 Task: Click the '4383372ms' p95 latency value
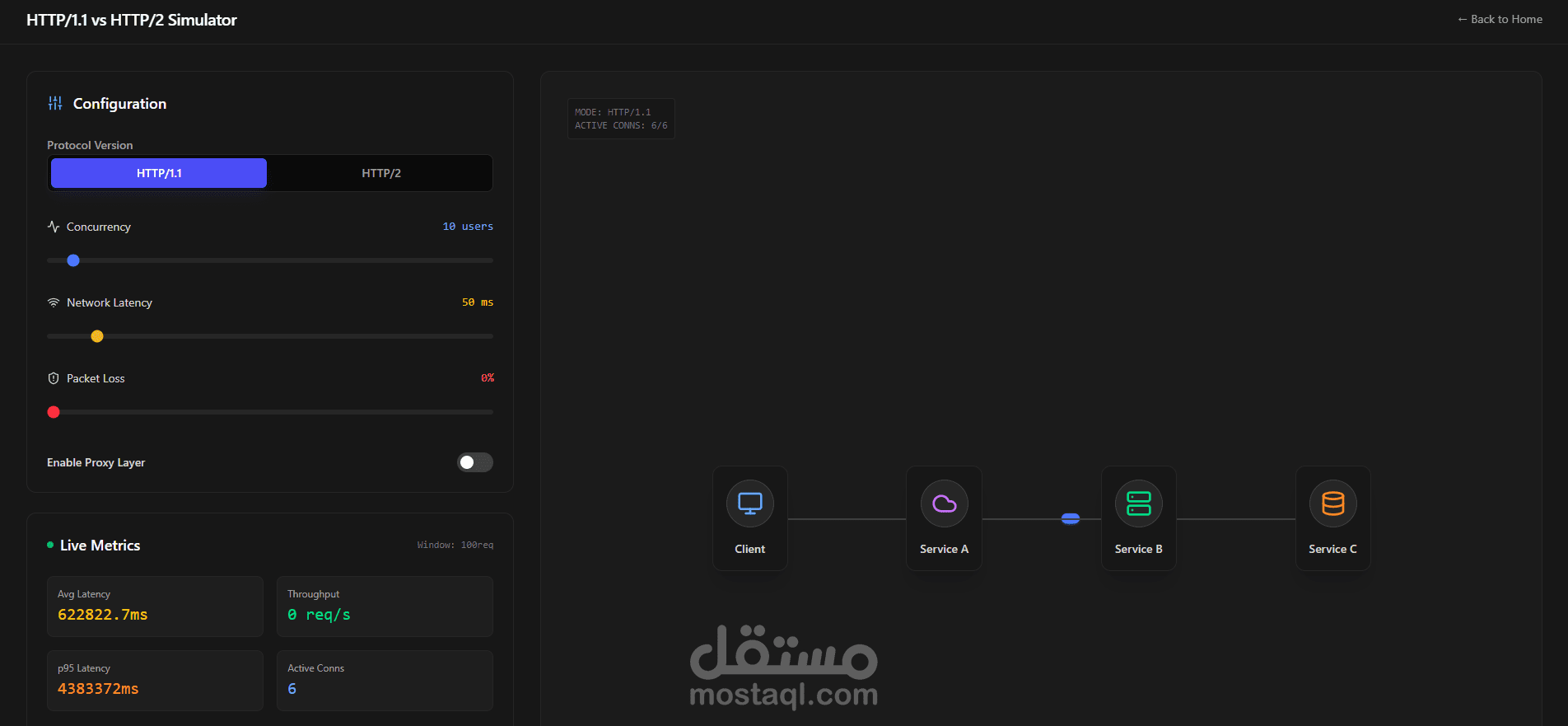(98, 689)
